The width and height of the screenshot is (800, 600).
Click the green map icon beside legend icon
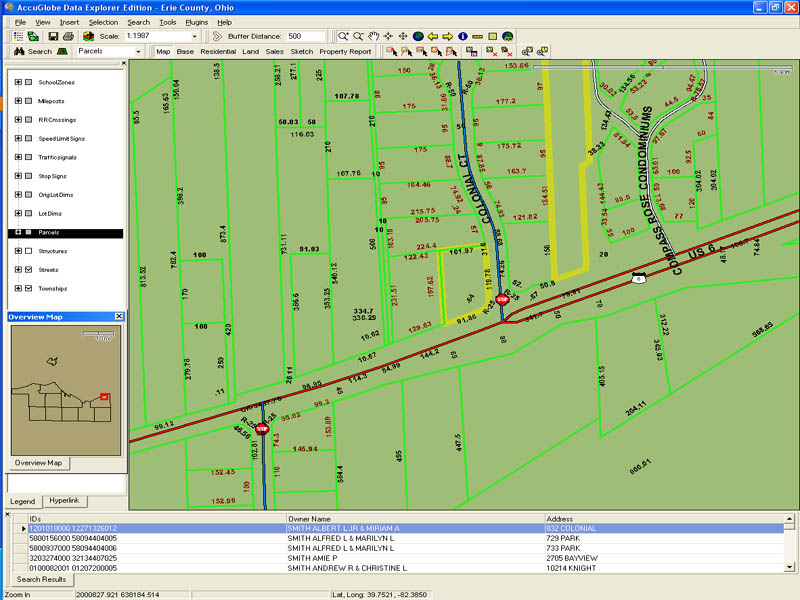pos(33,36)
